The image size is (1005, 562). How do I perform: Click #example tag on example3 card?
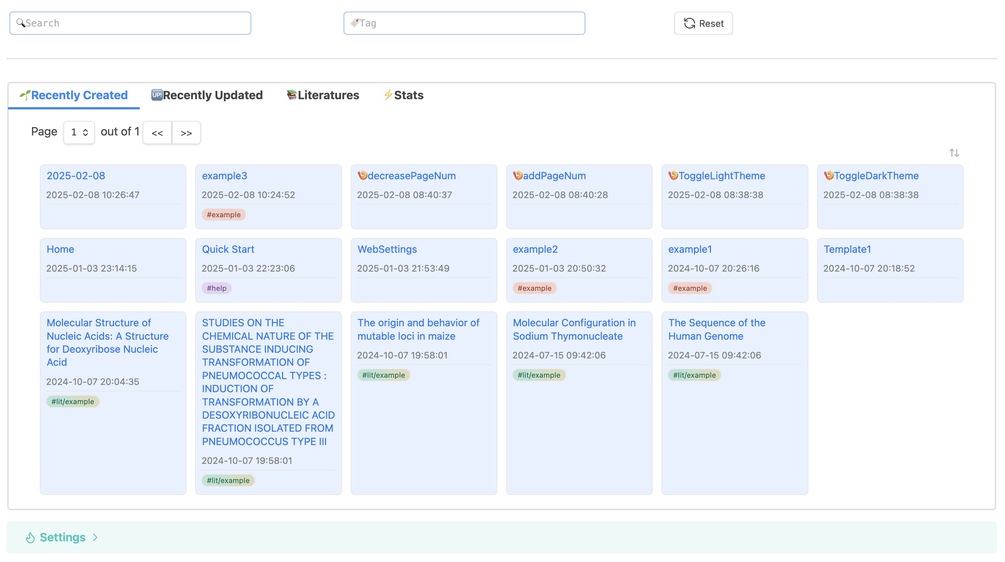(x=224, y=215)
